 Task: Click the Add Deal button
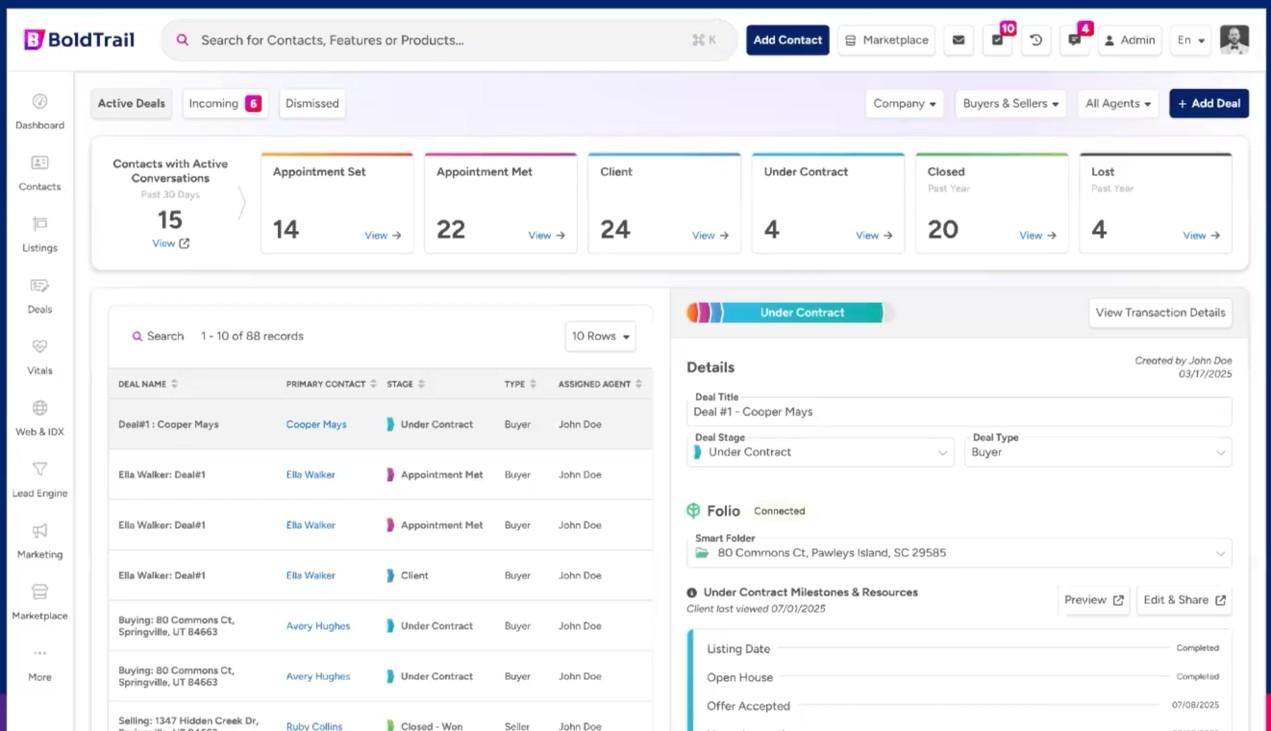[x=1209, y=103]
